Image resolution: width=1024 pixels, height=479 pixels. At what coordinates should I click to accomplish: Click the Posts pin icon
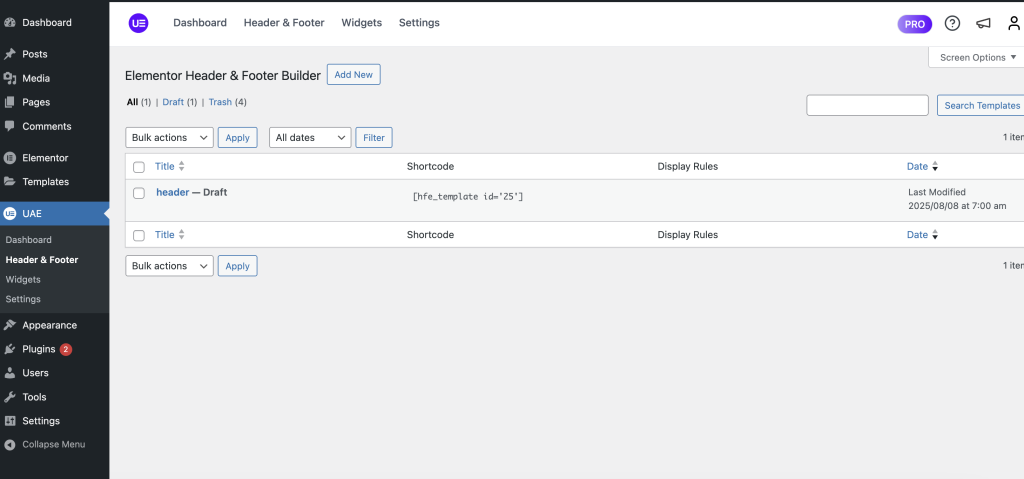point(9,54)
